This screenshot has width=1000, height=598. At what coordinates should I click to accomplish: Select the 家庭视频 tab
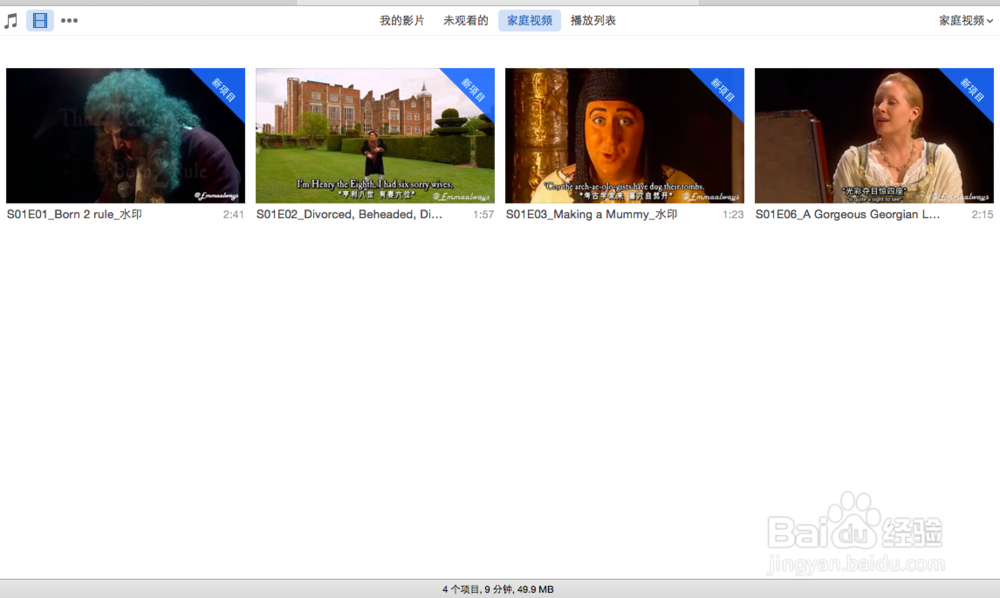[x=529, y=20]
